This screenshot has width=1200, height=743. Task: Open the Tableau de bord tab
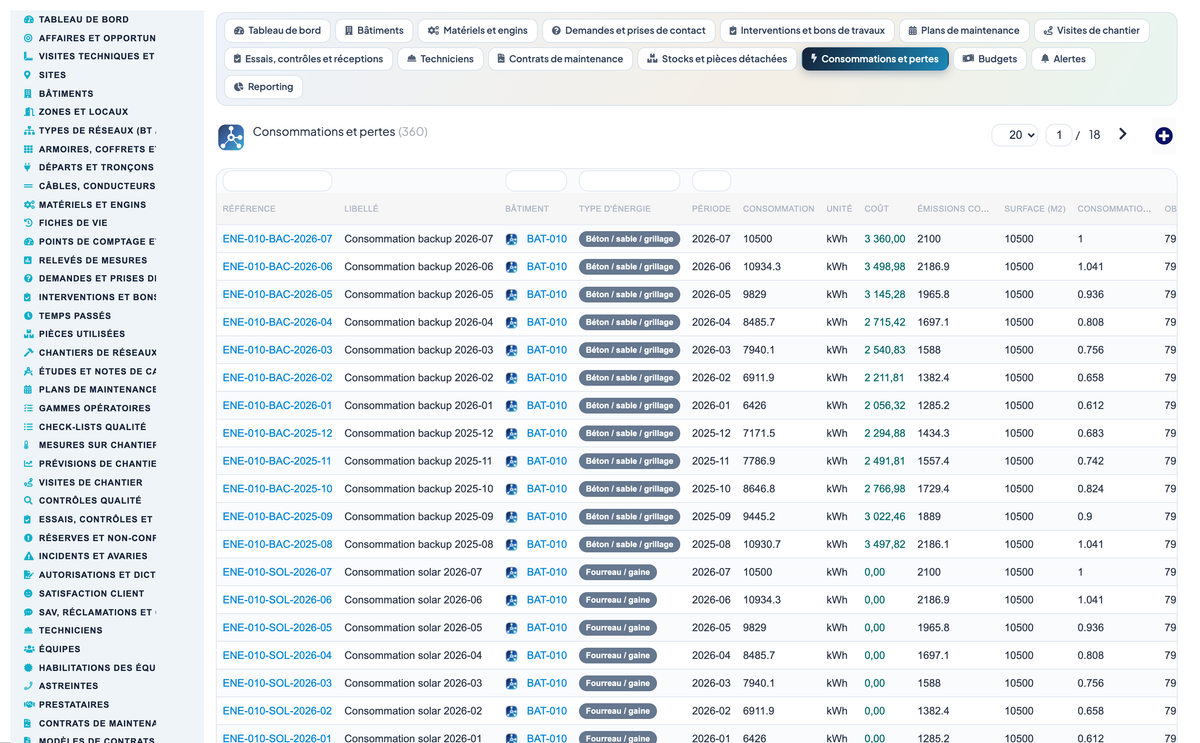click(277, 31)
